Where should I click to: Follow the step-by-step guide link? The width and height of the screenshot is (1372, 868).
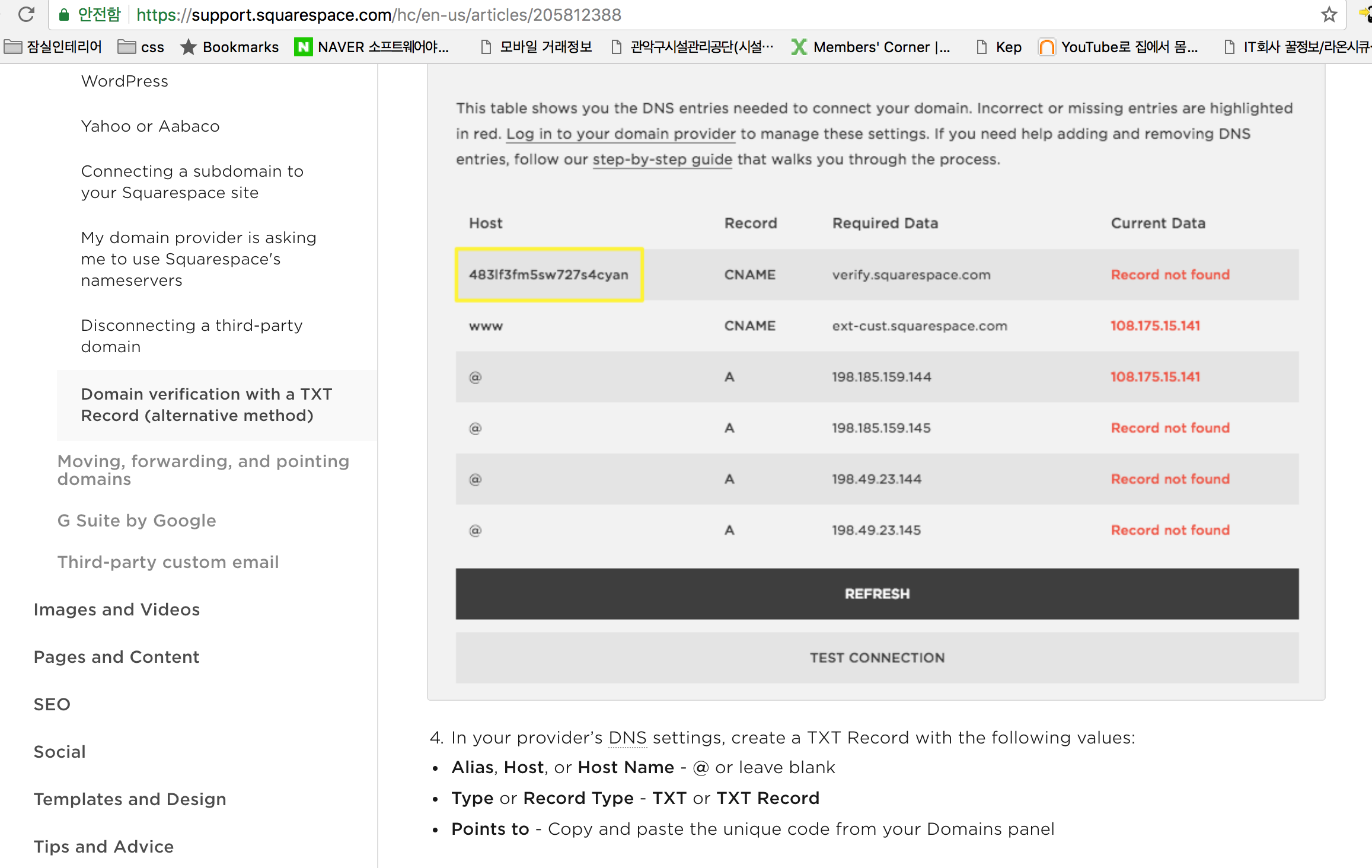tap(662, 159)
